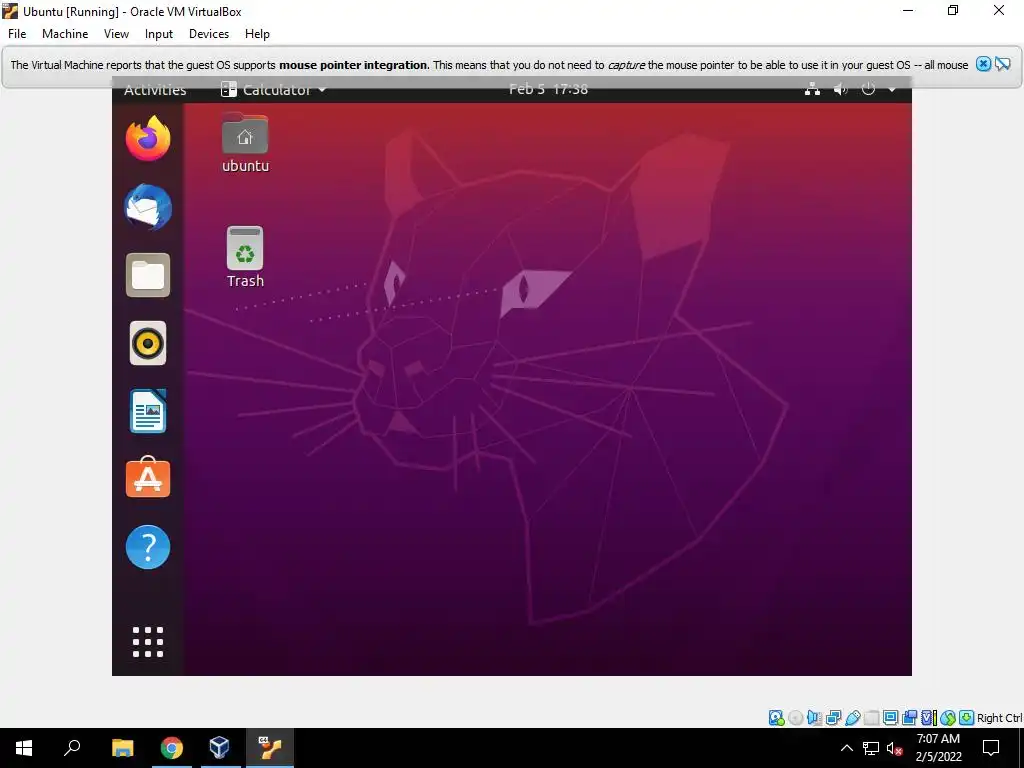Image resolution: width=1024 pixels, height=768 pixels.
Task: Open the clock showing Feb 5 17:38
Action: (549, 89)
